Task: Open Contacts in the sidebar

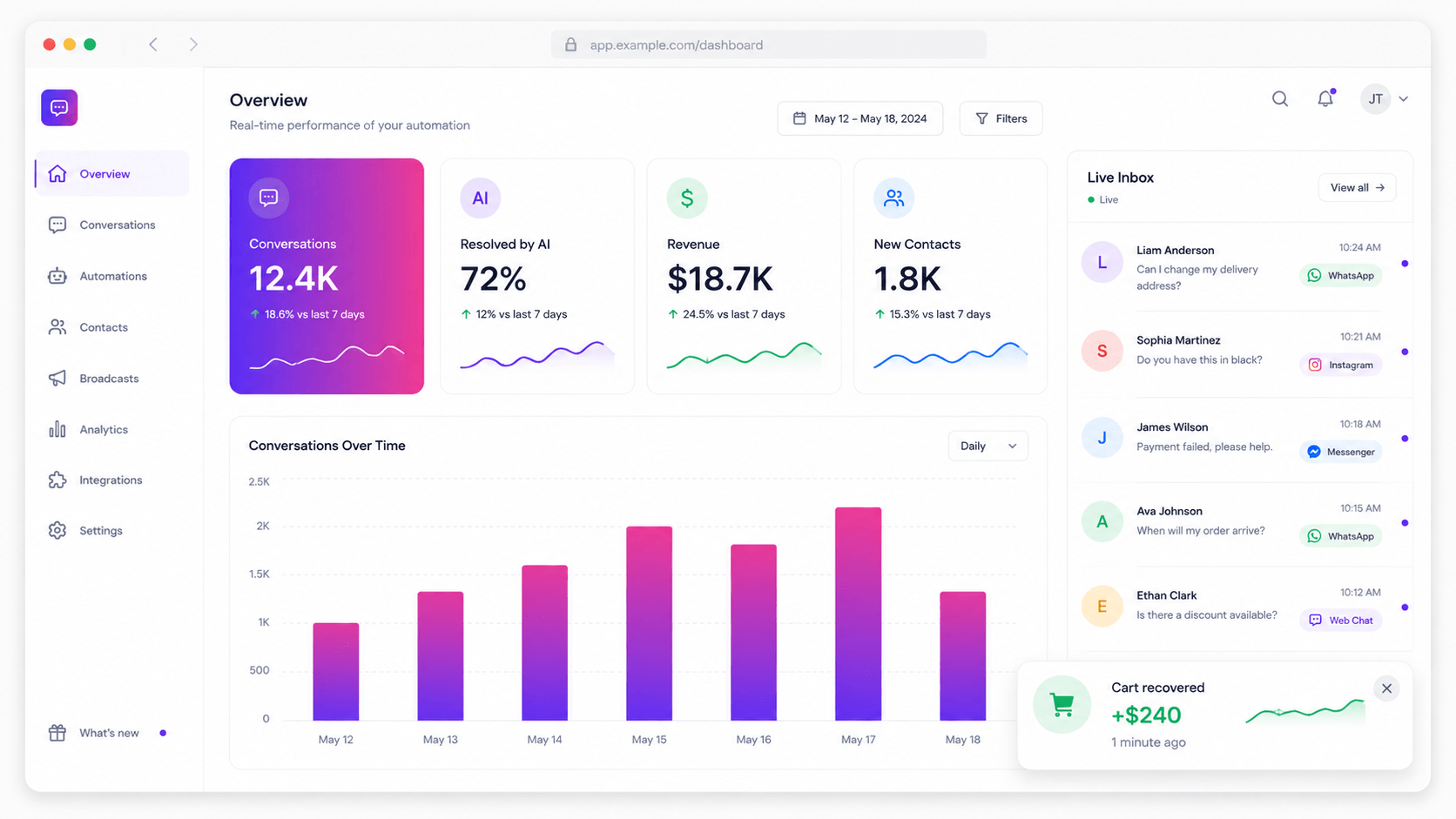Action: pos(112,327)
